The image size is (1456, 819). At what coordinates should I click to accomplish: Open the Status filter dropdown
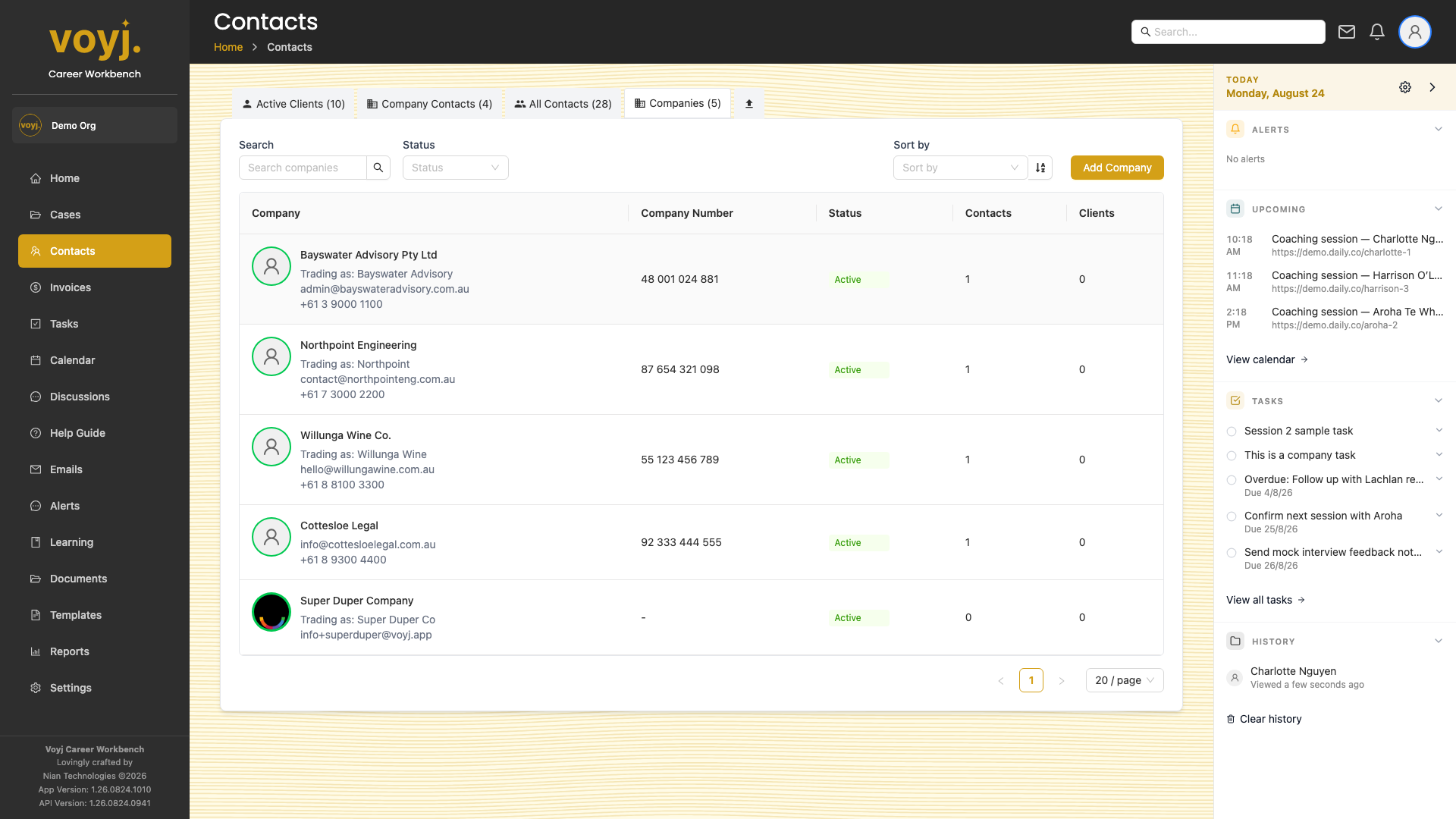click(x=455, y=168)
